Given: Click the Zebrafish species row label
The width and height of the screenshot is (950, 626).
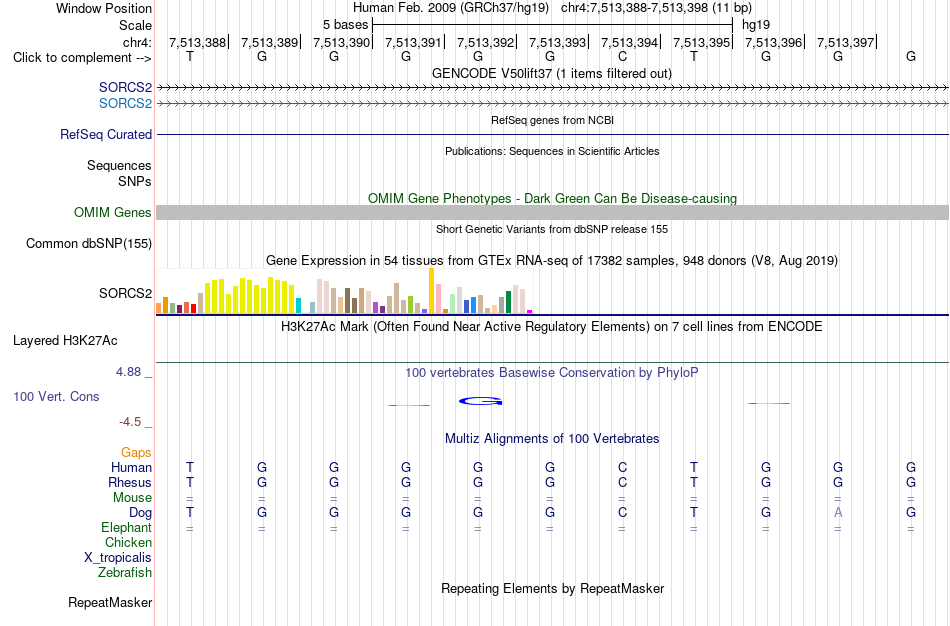Looking at the screenshot, I should 125,573.
